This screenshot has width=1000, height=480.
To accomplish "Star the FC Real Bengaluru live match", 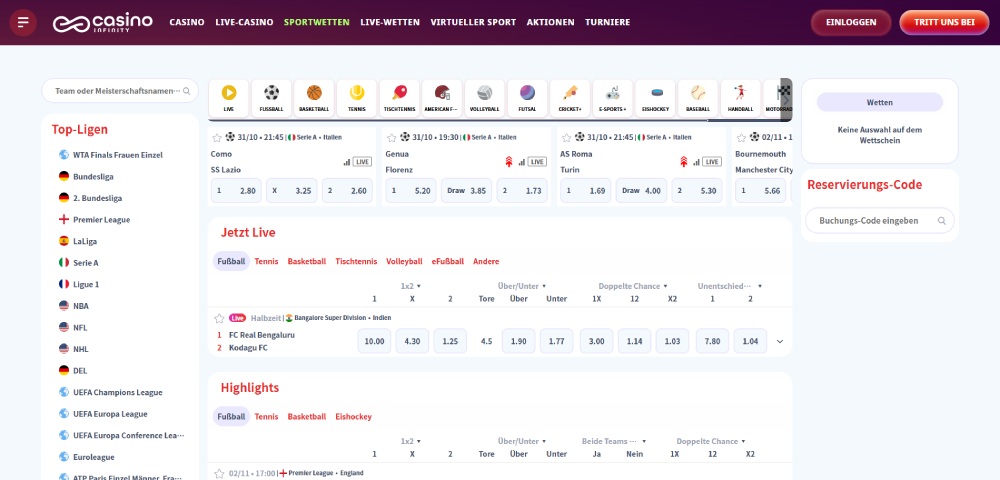I will coord(218,318).
